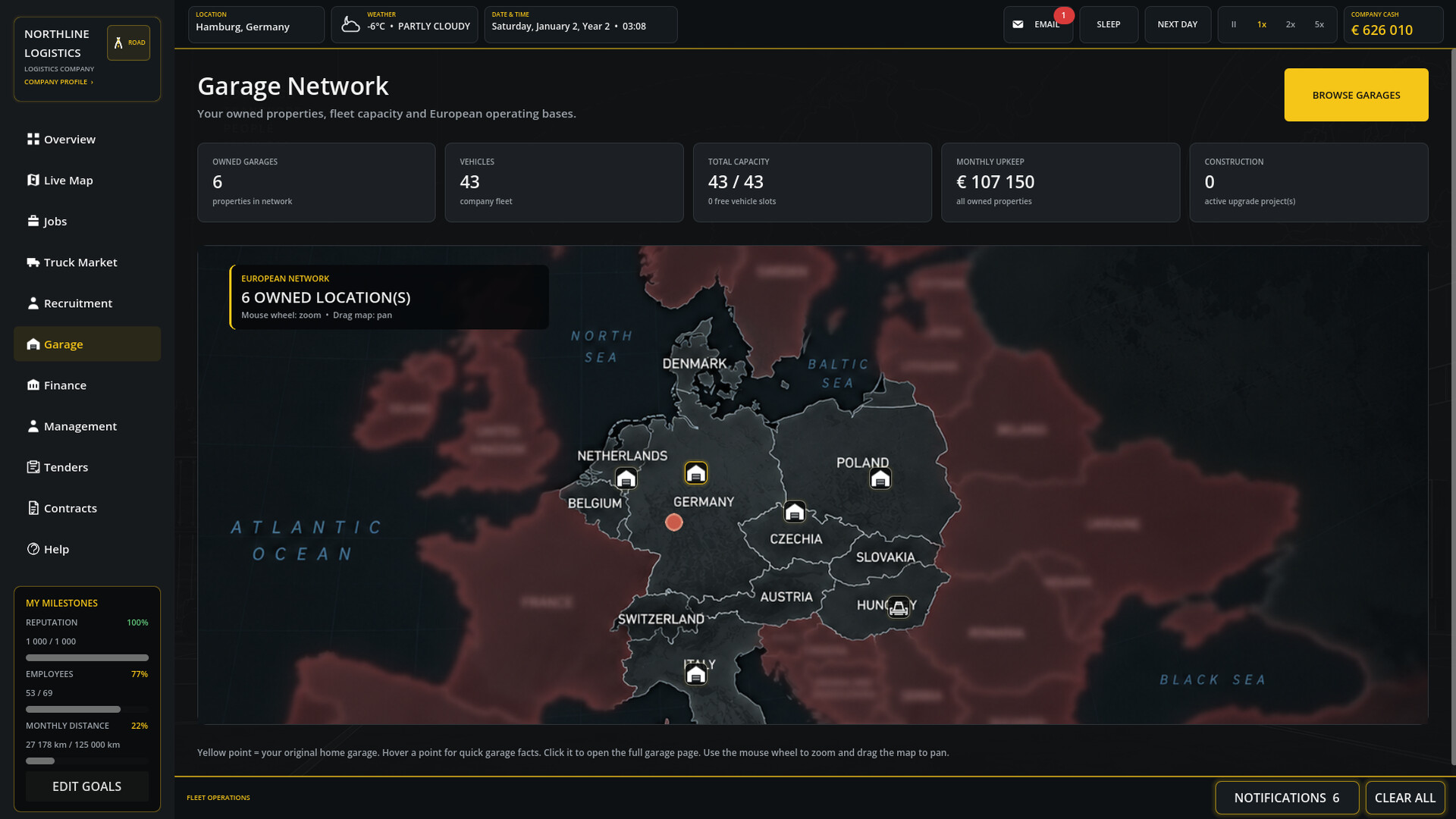1456x819 pixels.
Task: Open the Company Profile link
Action: pyautogui.click(x=58, y=82)
